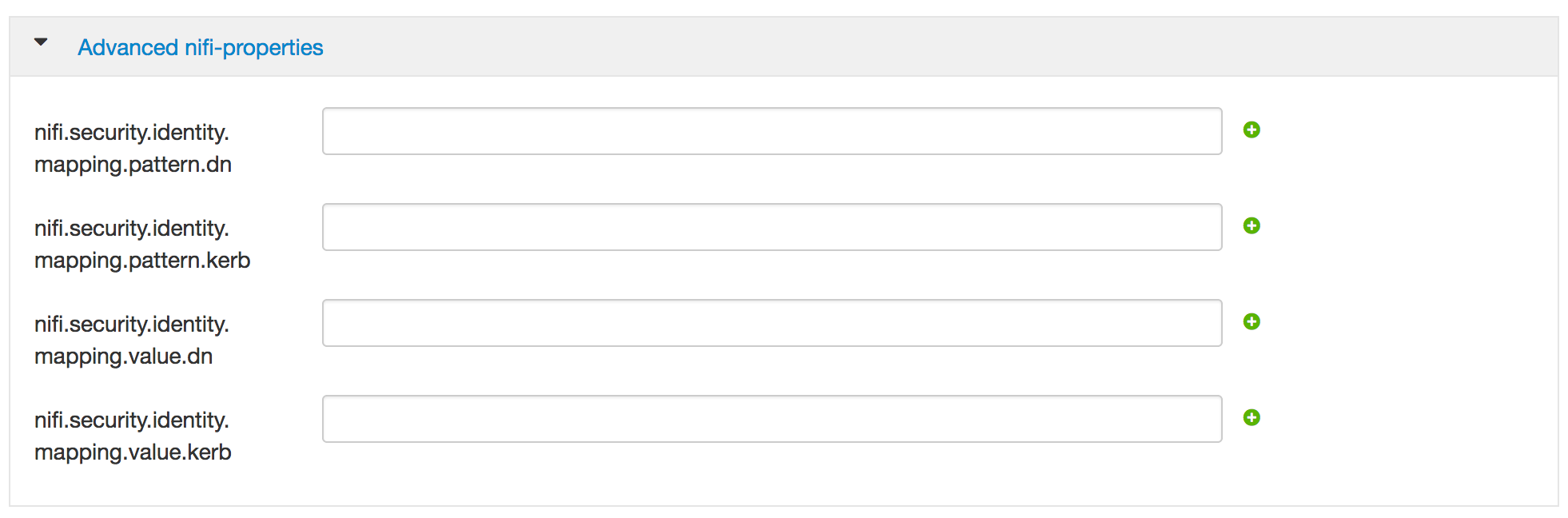Focus the mapping.value.dn text field

point(771,323)
